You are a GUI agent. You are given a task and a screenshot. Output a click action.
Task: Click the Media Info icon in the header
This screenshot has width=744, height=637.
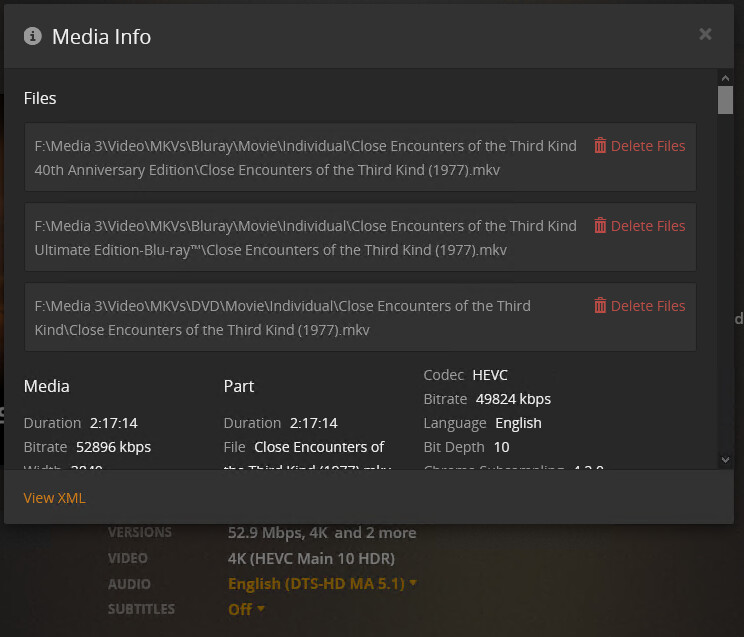pyautogui.click(x=33, y=36)
